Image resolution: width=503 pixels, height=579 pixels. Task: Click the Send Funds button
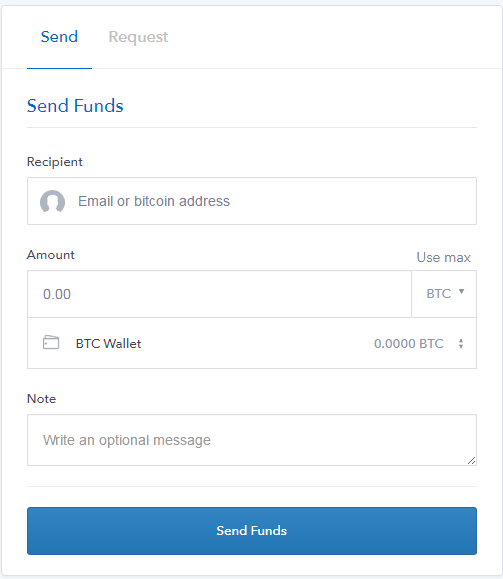[x=252, y=531]
